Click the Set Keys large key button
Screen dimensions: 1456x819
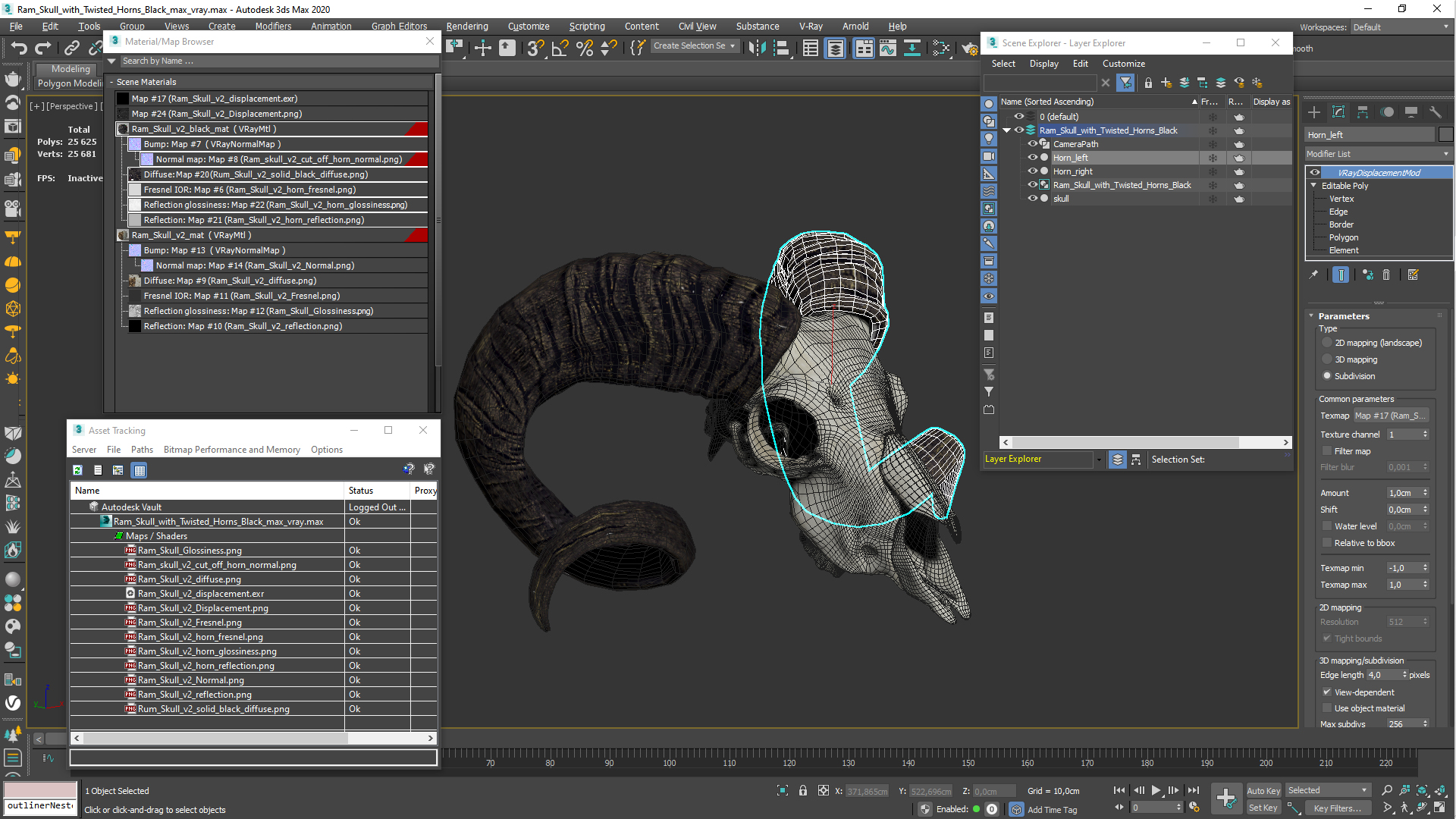pos(1226,798)
